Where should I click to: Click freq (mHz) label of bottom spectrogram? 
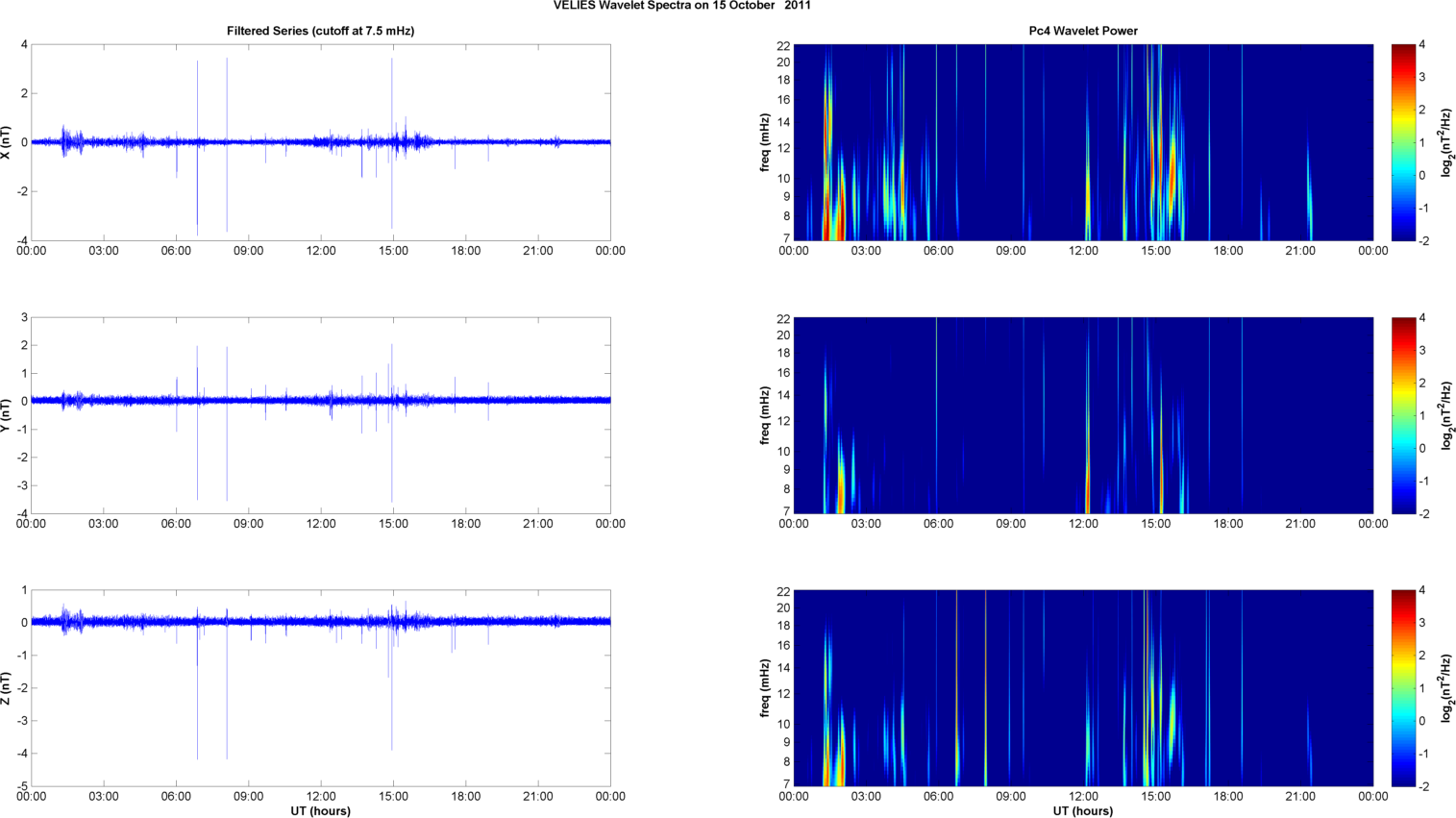click(765, 688)
